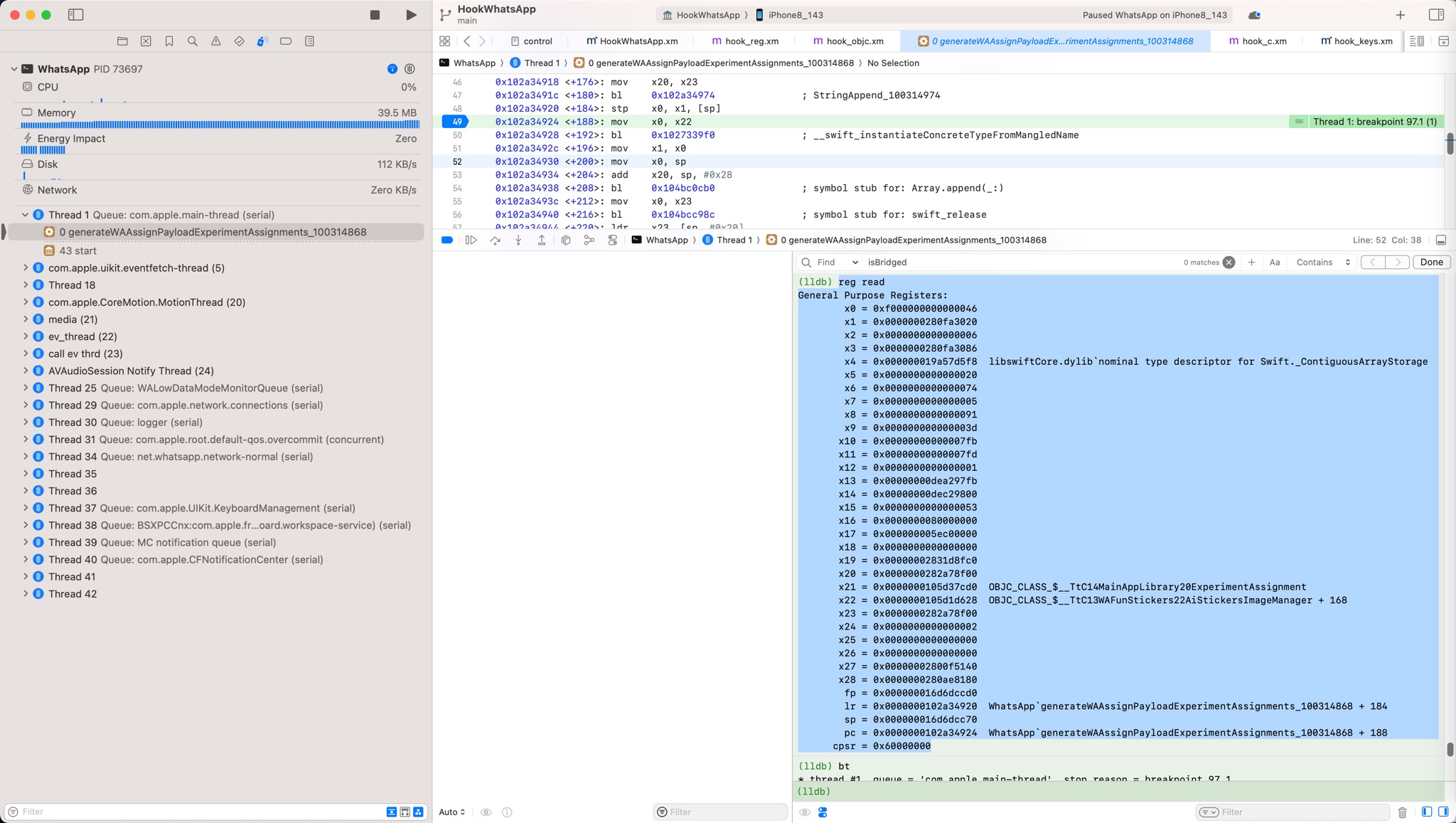Image resolution: width=1456 pixels, height=823 pixels.
Task: Open the Test navigator diamond icon
Action: pyautogui.click(x=239, y=41)
